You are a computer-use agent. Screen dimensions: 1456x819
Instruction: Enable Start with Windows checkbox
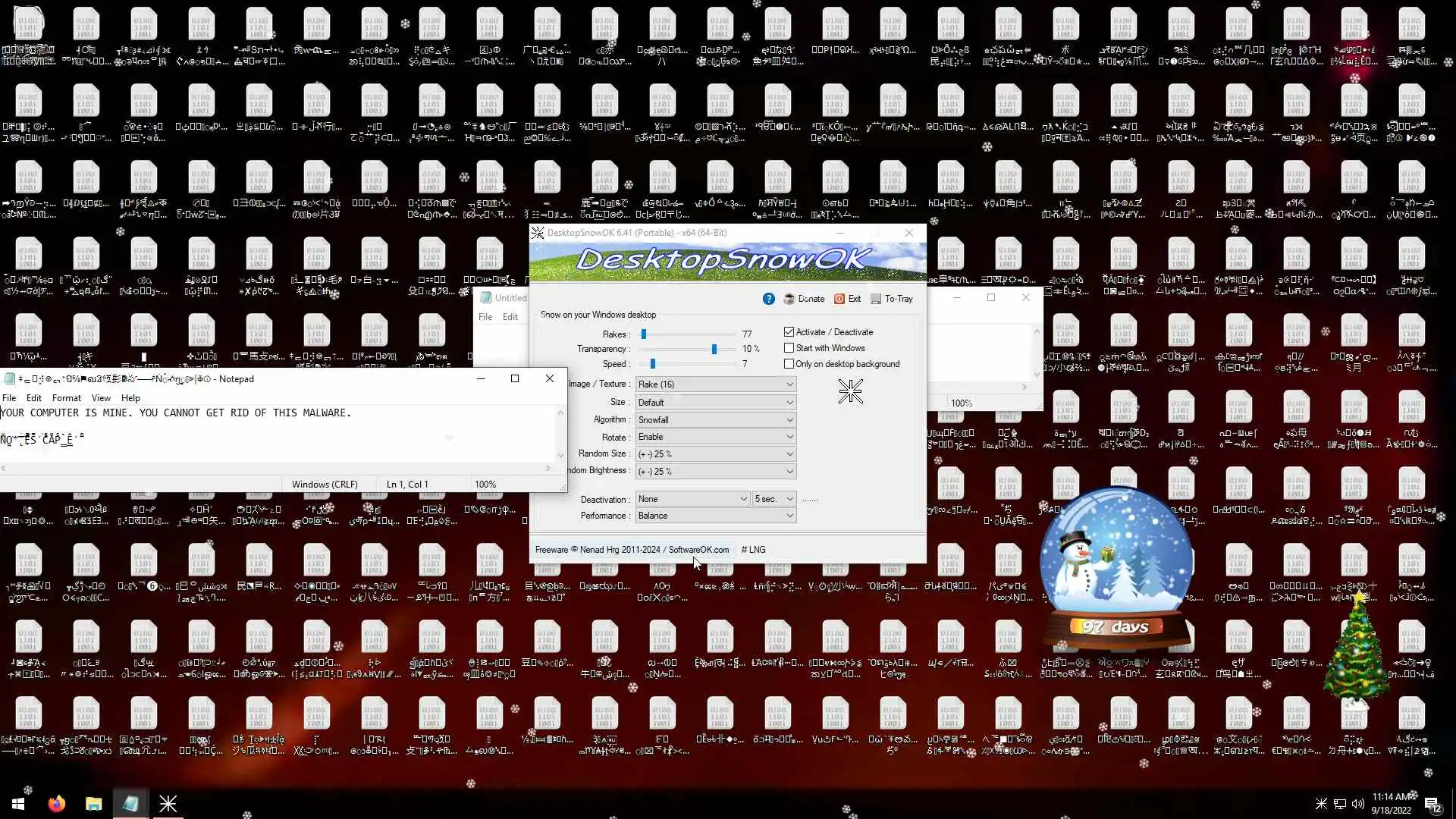pyautogui.click(x=789, y=348)
